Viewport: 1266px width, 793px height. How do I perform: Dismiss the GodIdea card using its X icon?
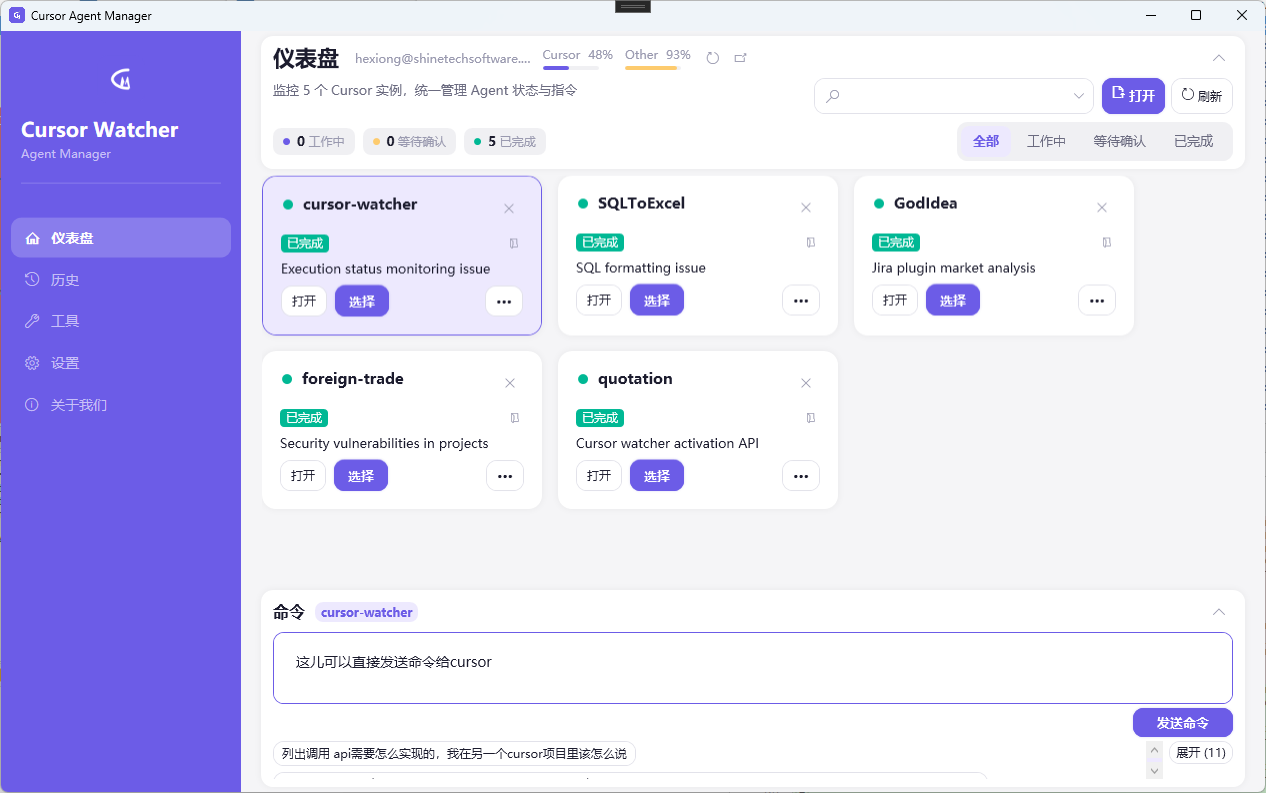1101,208
